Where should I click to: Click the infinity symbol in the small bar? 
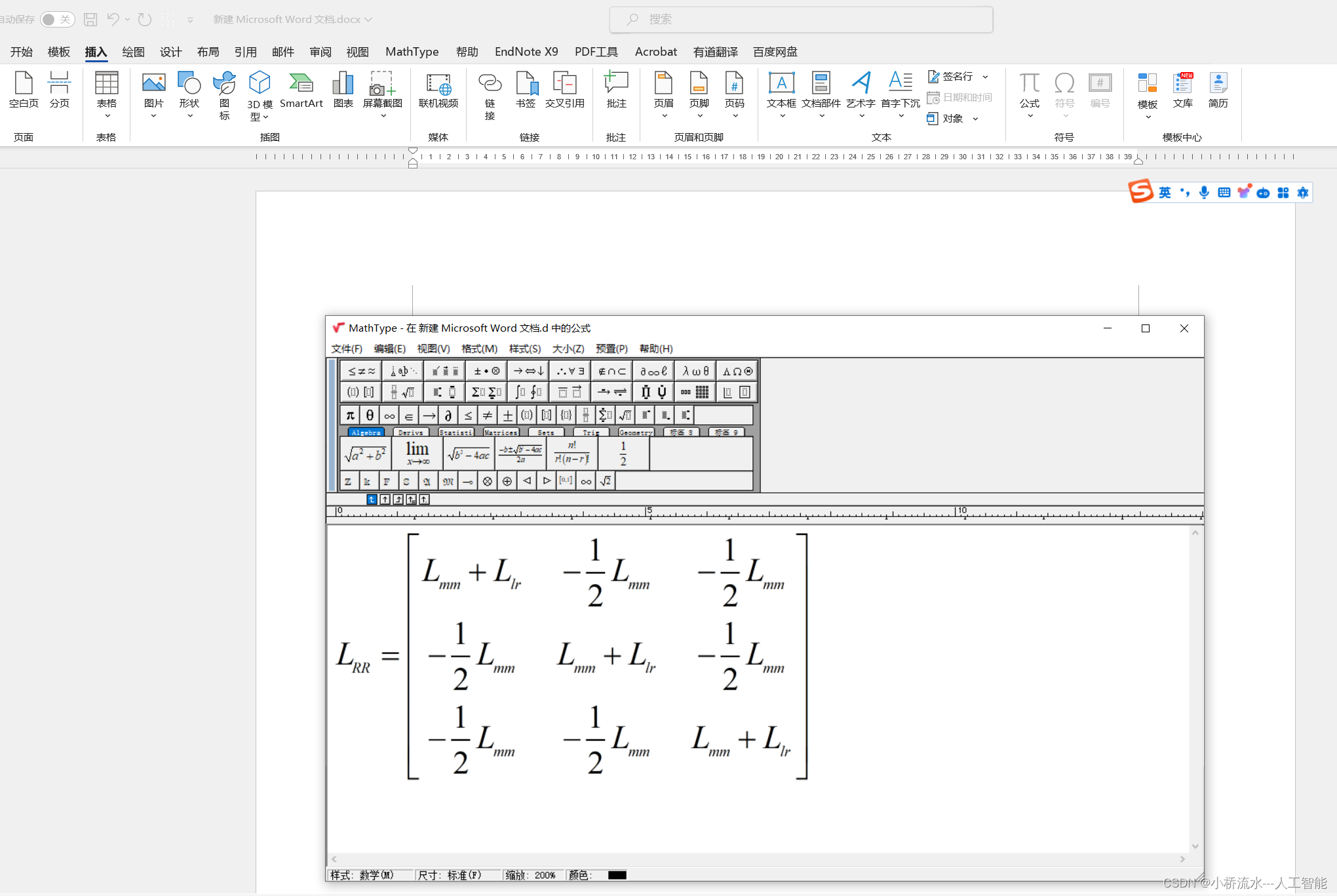[x=389, y=415]
